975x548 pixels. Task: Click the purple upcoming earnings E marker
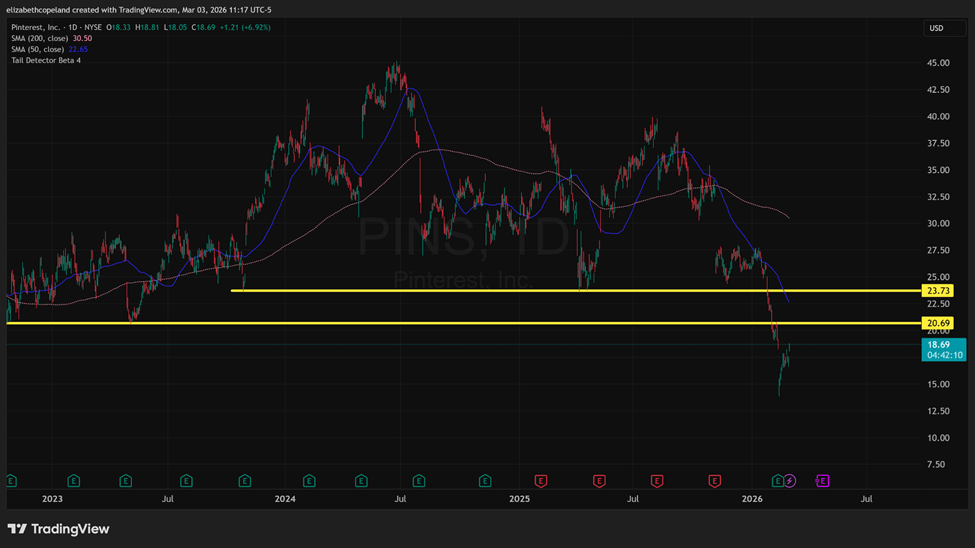tap(823, 481)
